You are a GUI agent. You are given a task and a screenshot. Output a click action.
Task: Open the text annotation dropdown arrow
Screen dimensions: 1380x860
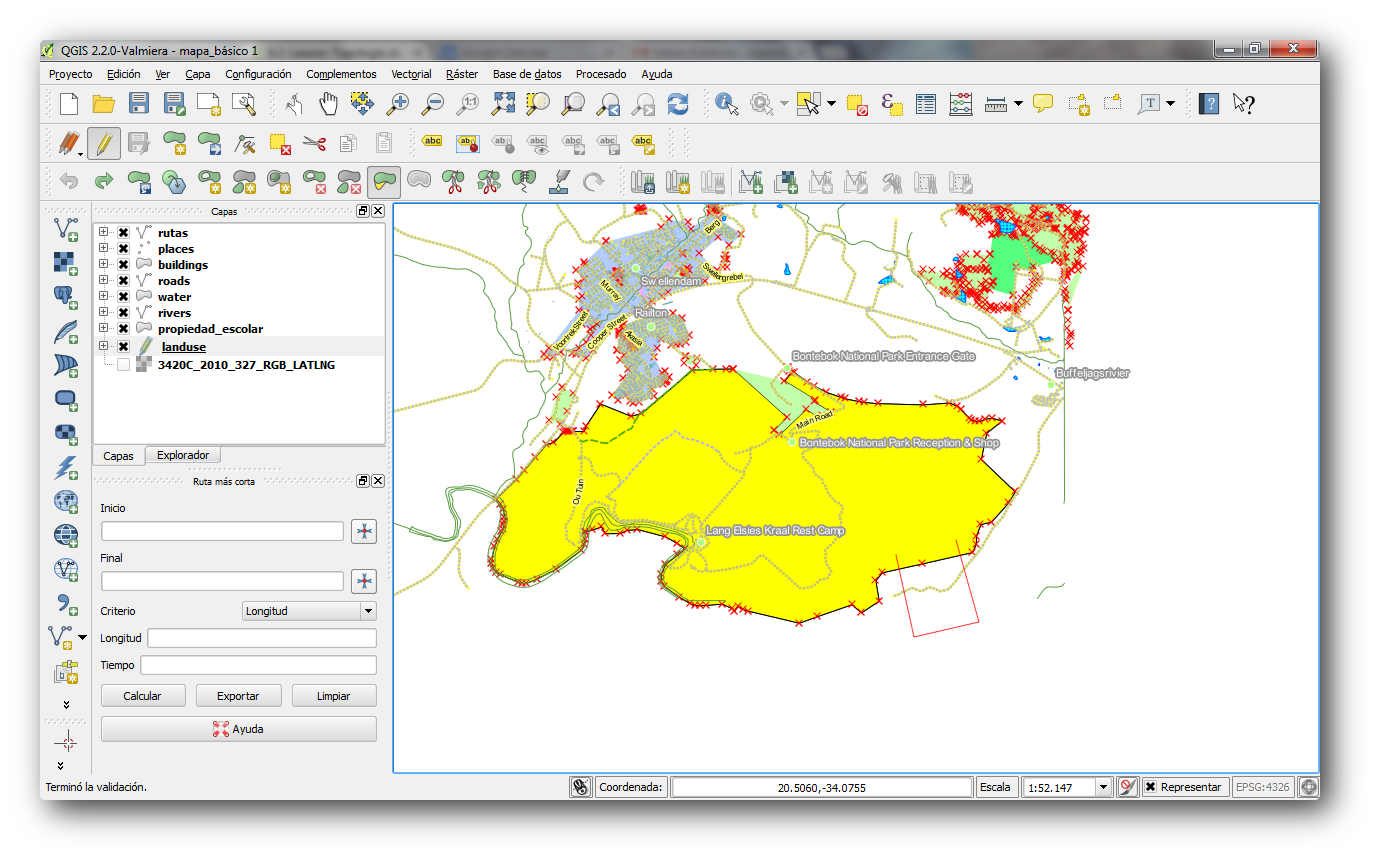1170,103
